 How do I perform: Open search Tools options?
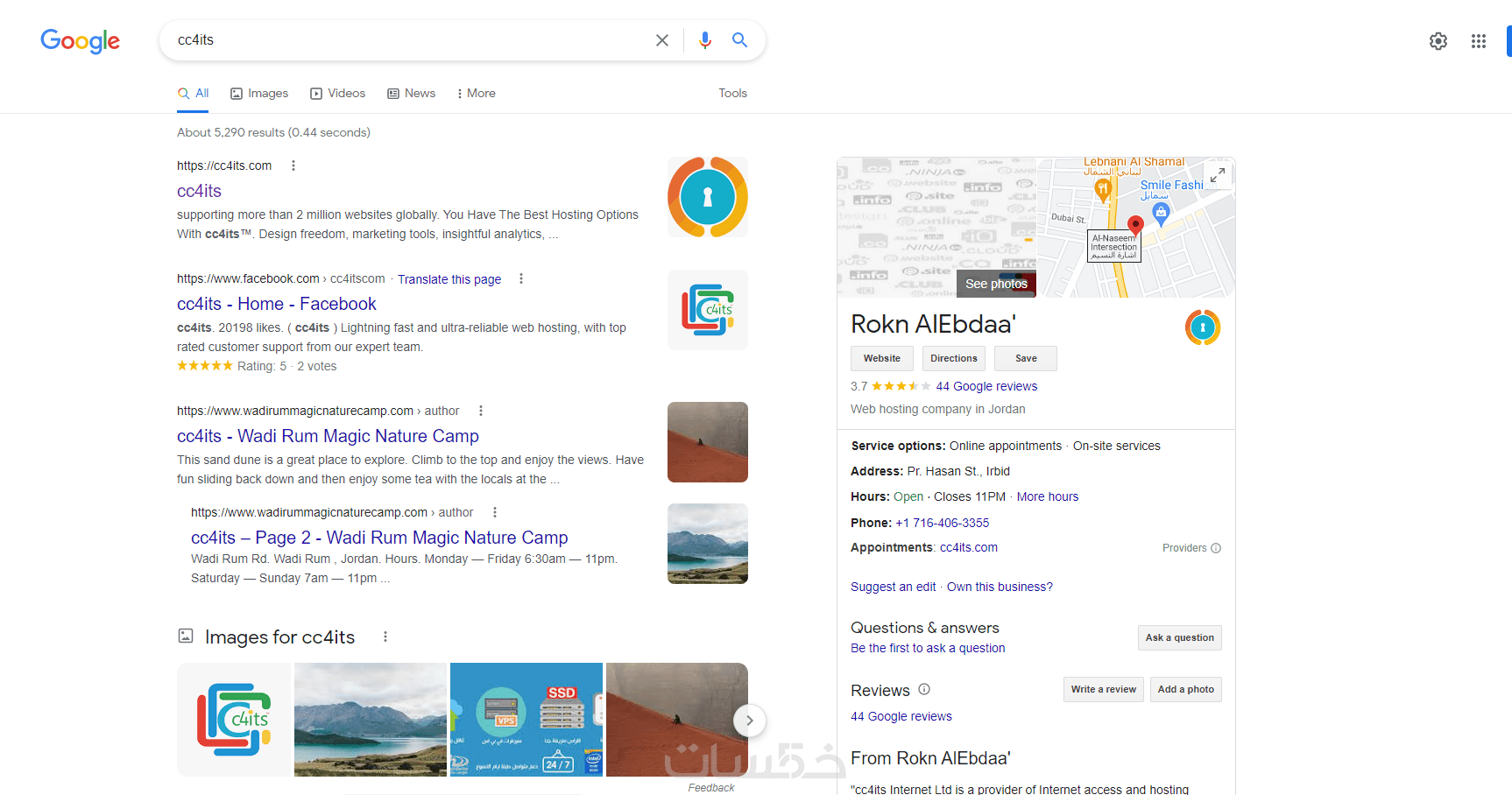[733, 94]
